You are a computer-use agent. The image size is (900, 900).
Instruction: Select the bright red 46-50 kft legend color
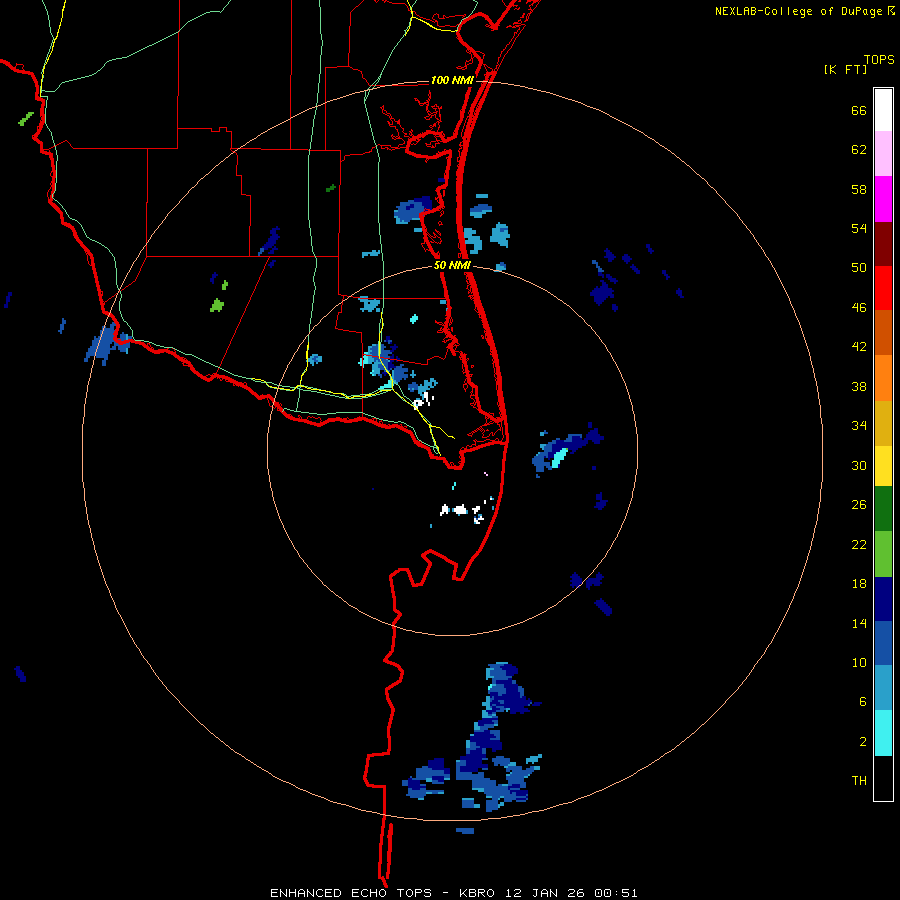click(883, 288)
